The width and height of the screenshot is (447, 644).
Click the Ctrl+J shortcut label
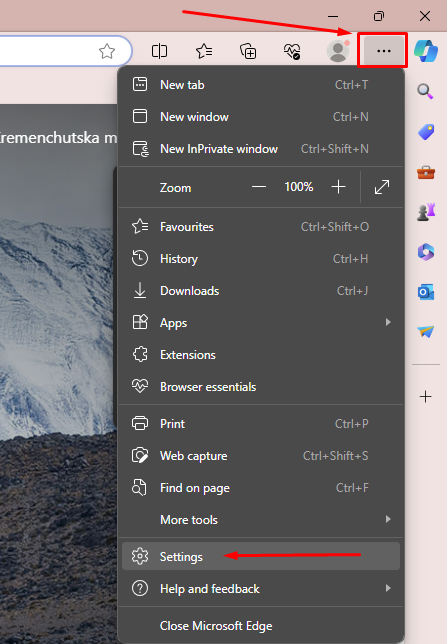click(353, 291)
